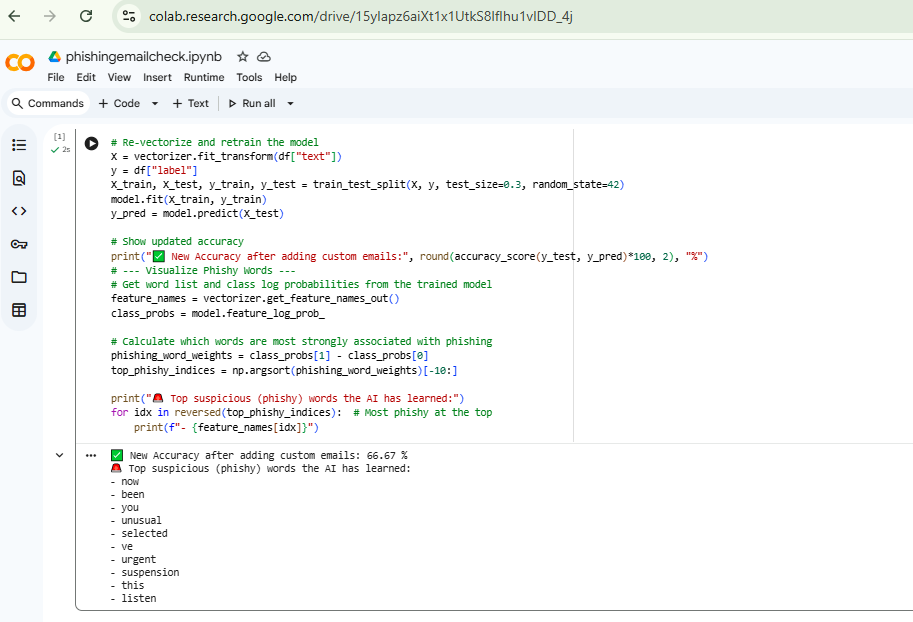
Task: Open the Files panel in the sidebar
Action: [x=18, y=277]
